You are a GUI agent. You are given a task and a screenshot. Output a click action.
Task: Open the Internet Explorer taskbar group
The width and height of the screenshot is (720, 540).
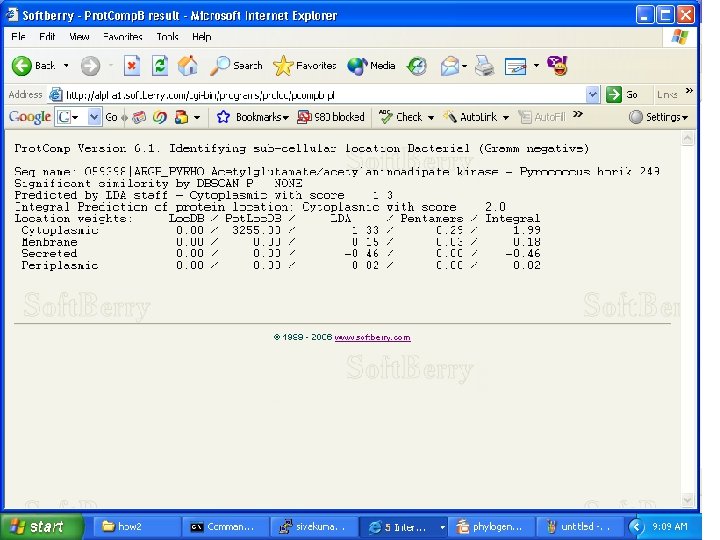402,526
